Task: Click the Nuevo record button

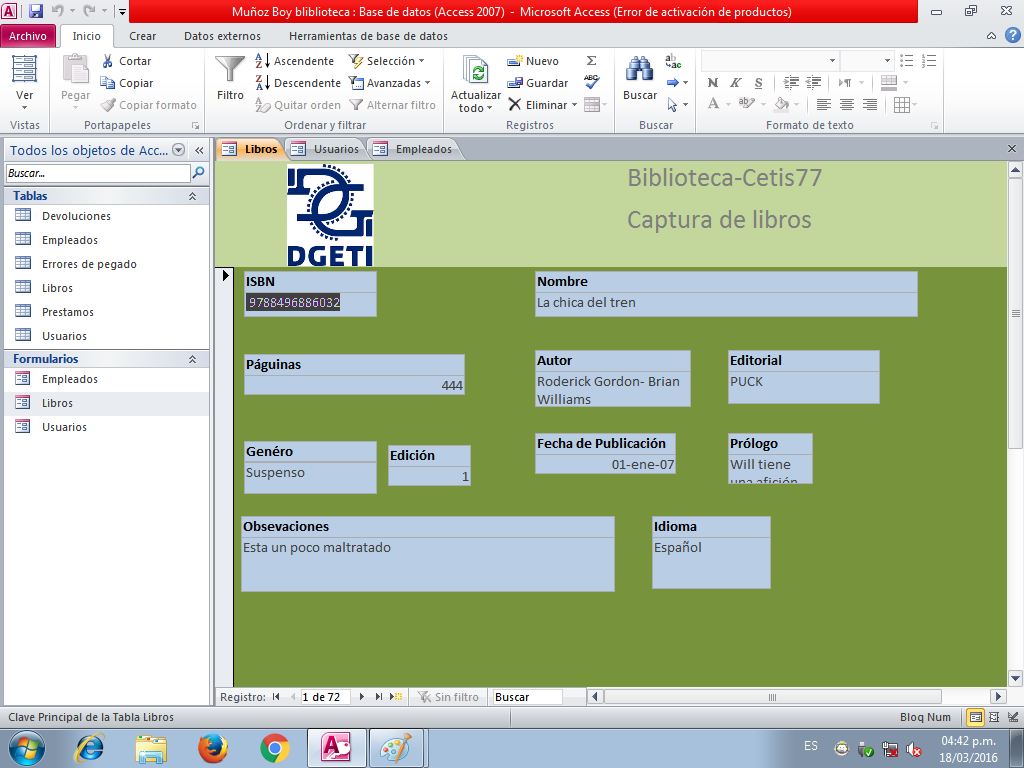Action: 533,61
